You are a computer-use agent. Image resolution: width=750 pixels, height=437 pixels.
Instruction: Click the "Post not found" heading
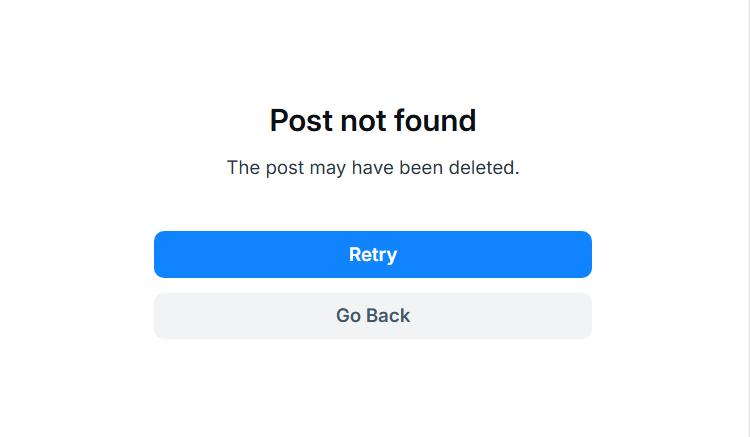pyautogui.click(x=373, y=120)
